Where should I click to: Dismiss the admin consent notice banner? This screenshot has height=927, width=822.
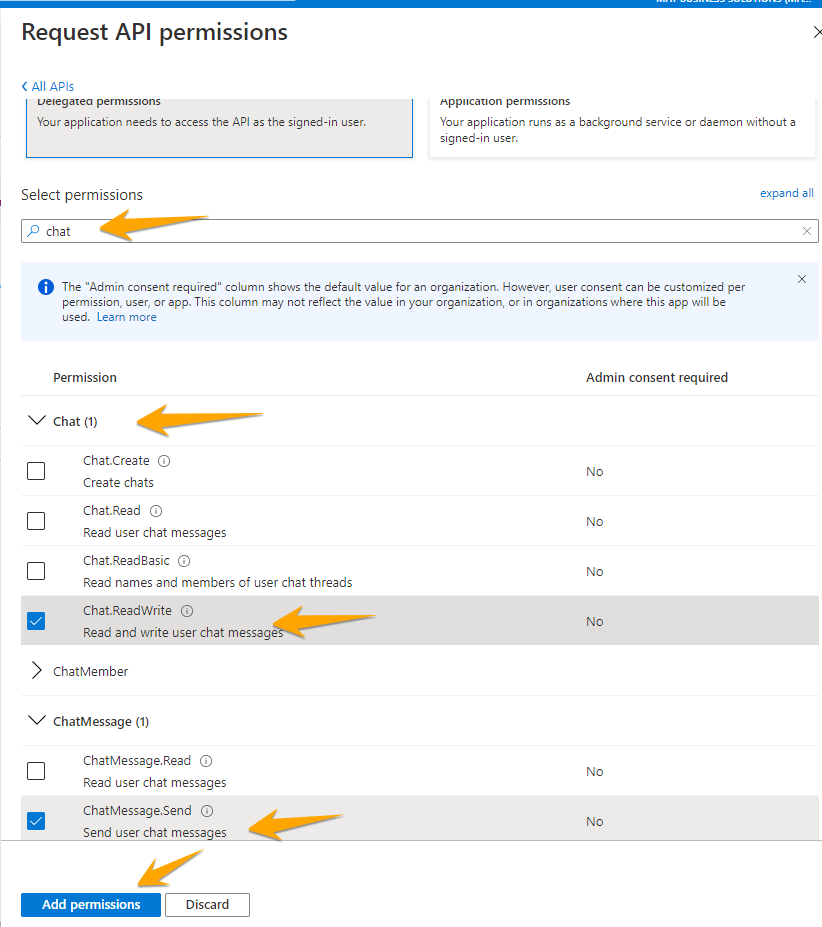pos(801,279)
